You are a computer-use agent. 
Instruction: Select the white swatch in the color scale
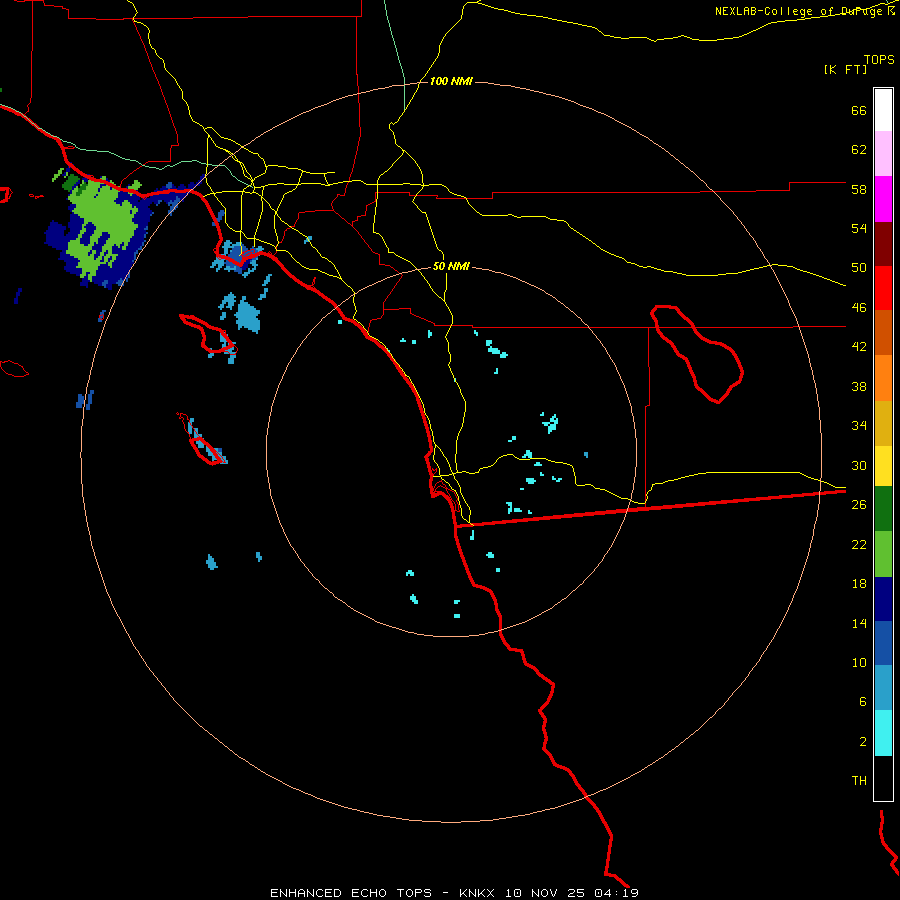point(883,110)
